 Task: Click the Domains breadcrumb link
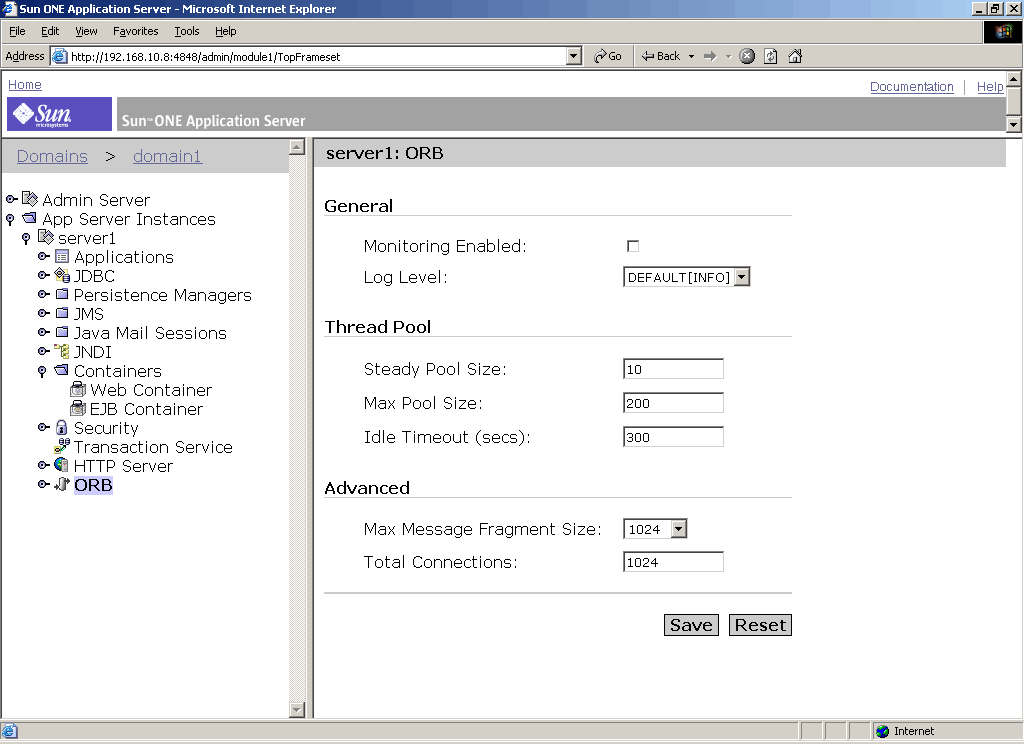coord(52,156)
